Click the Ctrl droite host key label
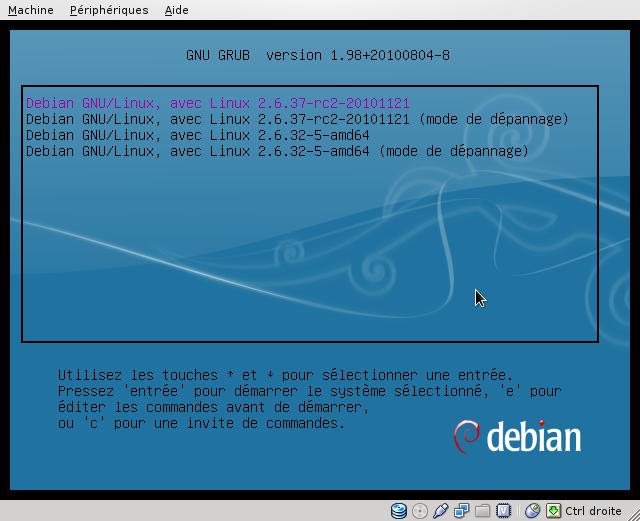 coord(593,511)
